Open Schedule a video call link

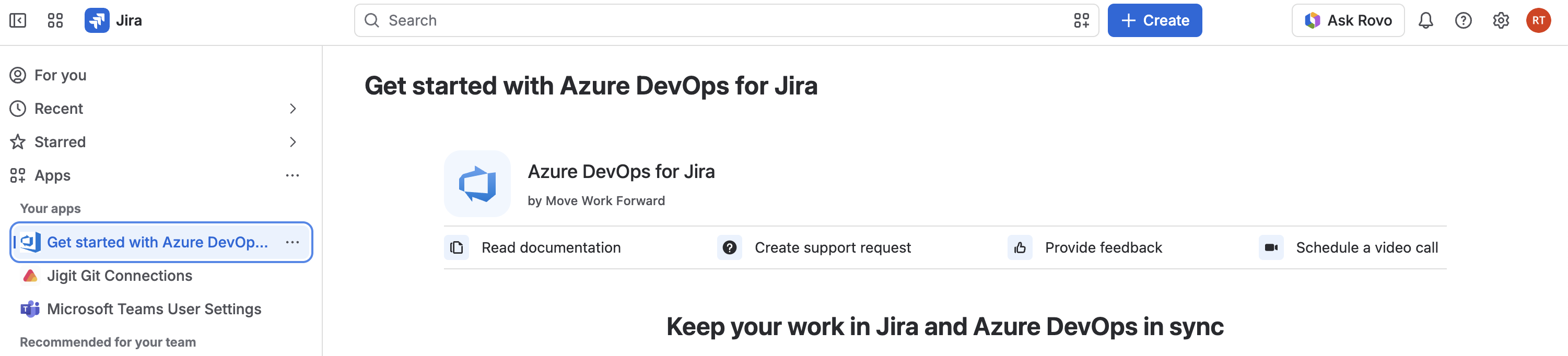pyautogui.click(x=1348, y=247)
